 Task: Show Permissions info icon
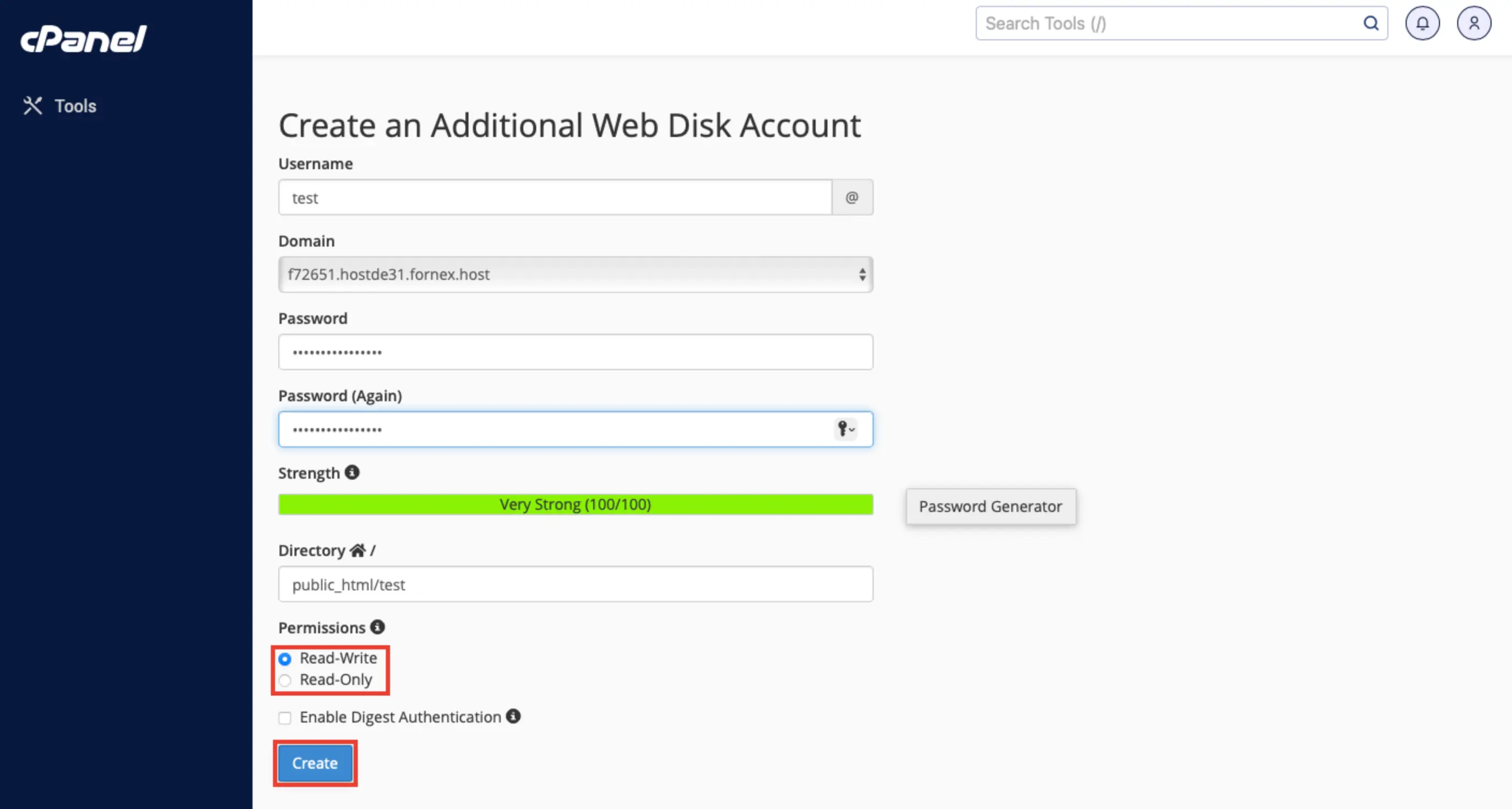(377, 627)
